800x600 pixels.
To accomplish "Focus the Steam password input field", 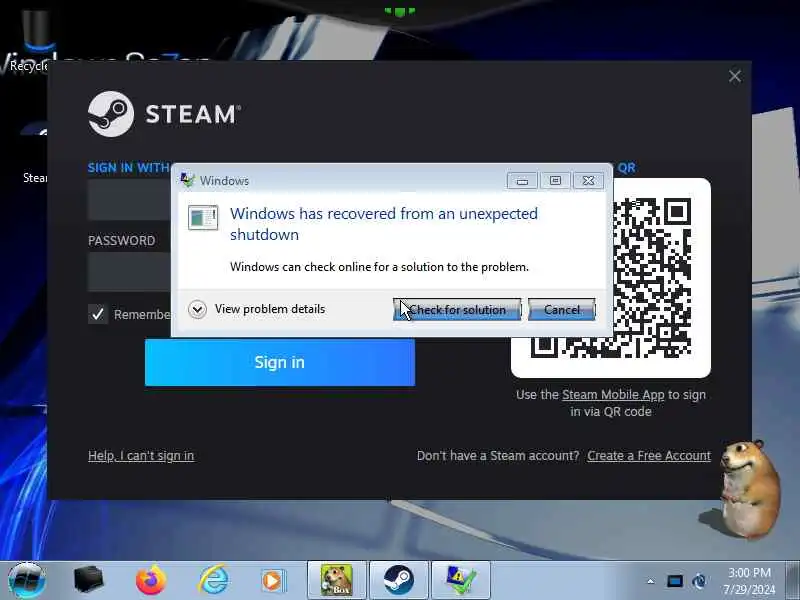I will point(130,271).
